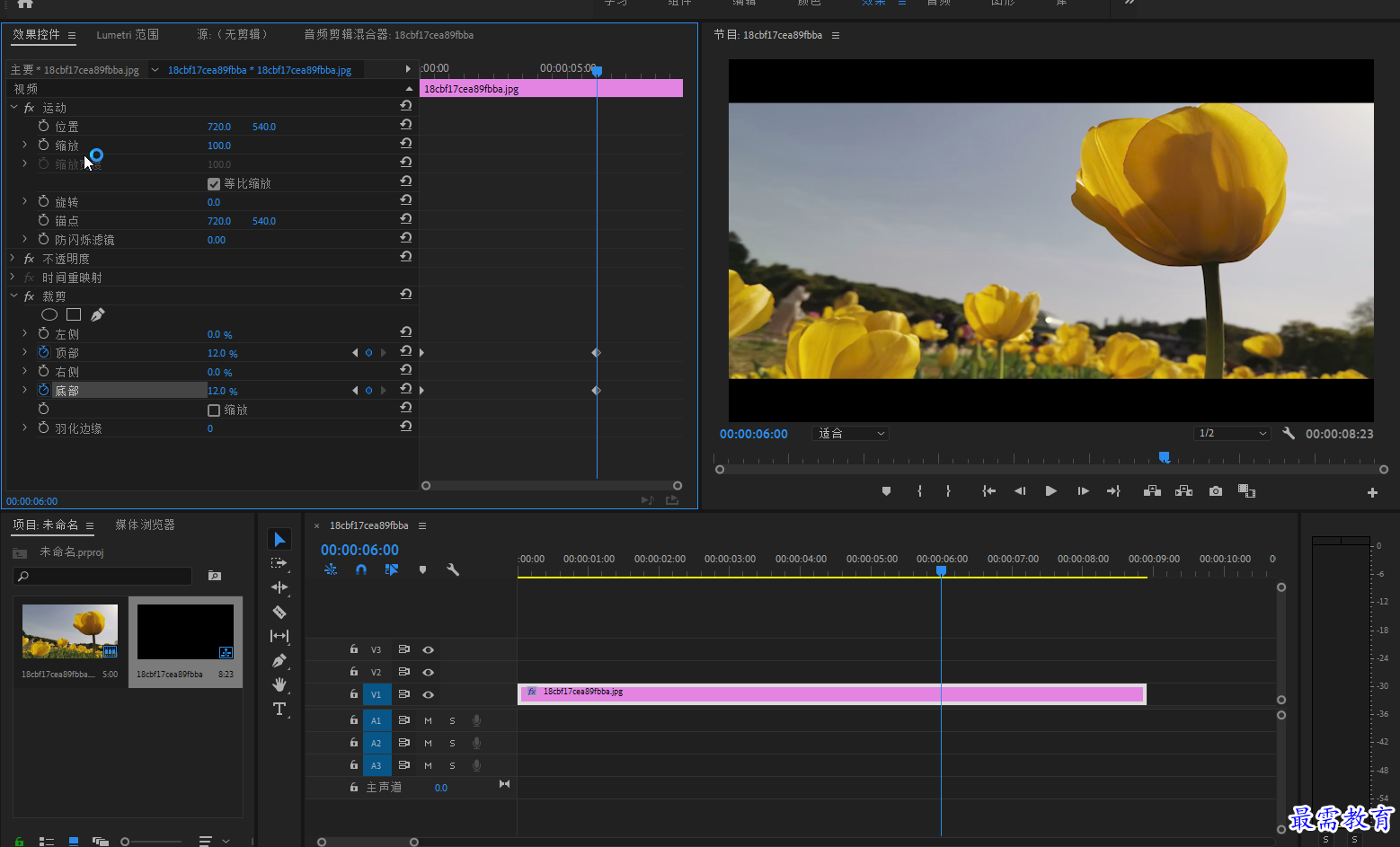Image resolution: width=1400 pixels, height=847 pixels.
Task: Step forward one frame
Action: point(1083,491)
